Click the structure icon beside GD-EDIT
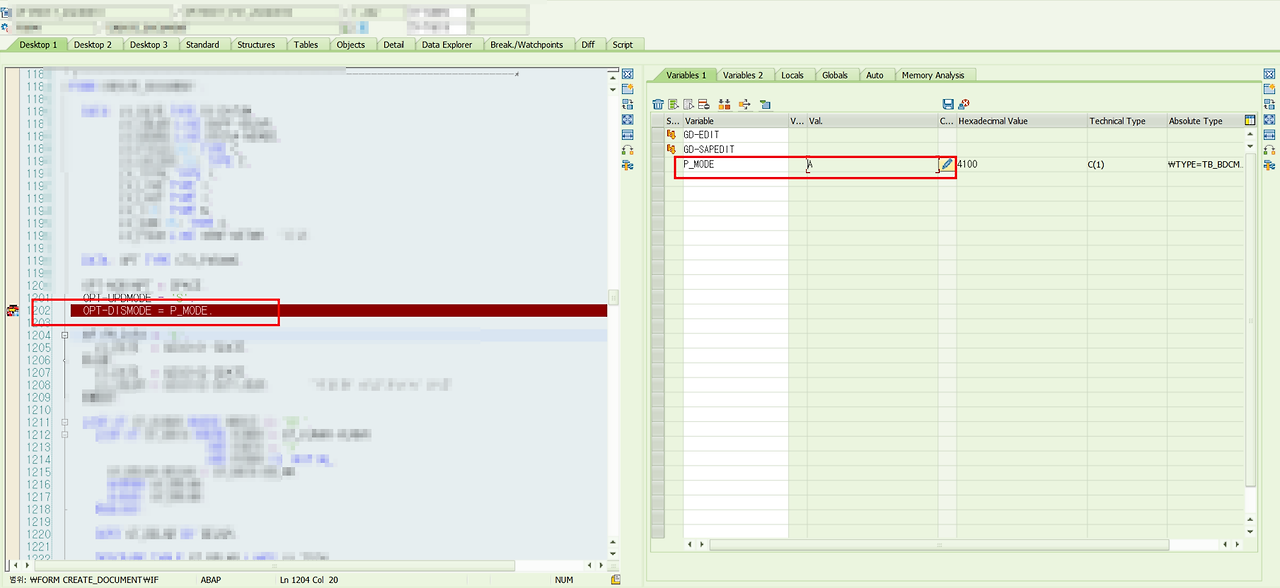 [671, 134]
